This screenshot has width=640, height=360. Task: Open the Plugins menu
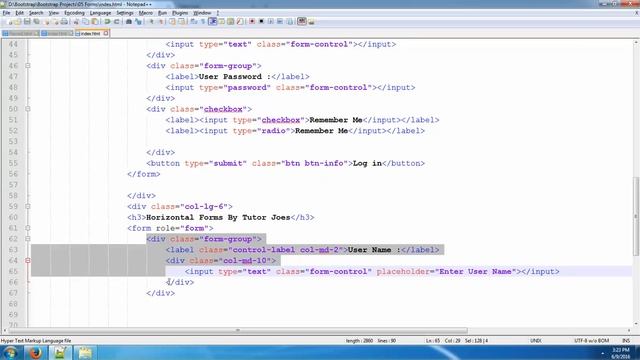click(x=180, y=13)
